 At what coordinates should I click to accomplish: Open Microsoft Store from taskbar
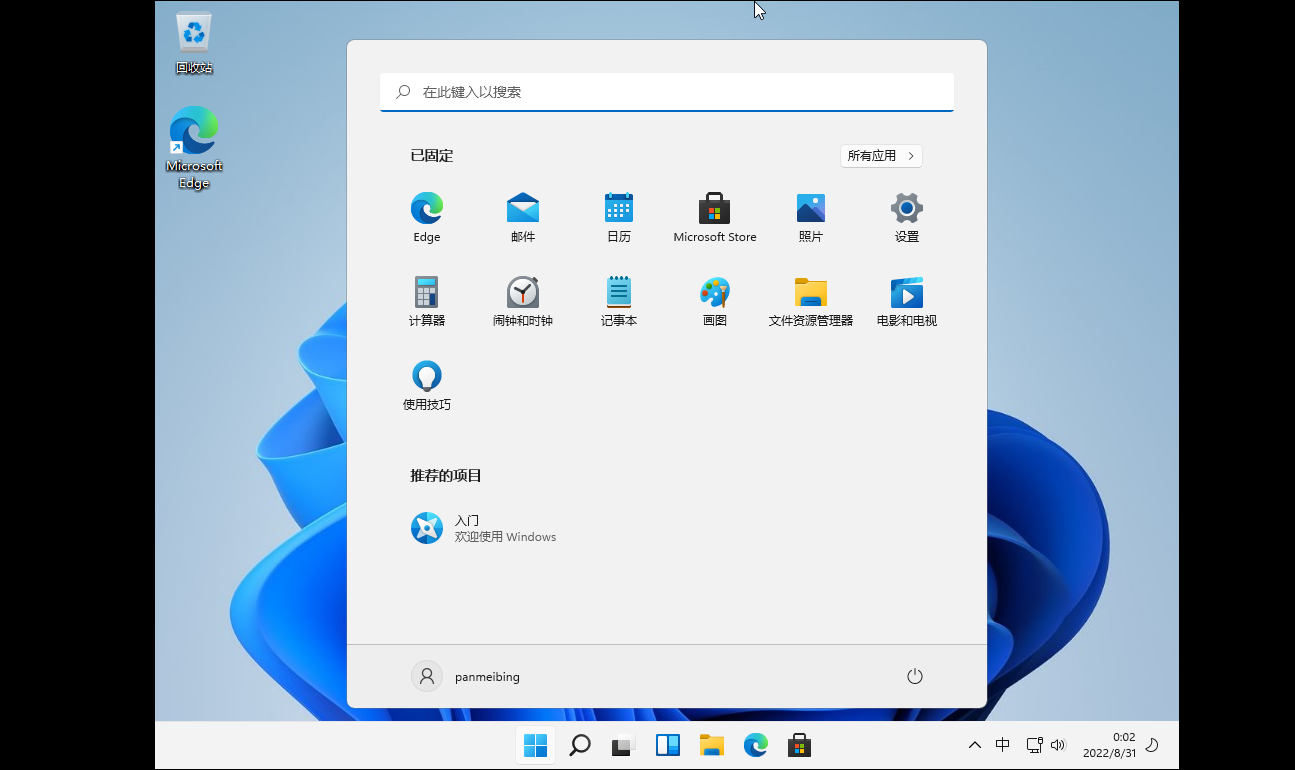point(799,745)
